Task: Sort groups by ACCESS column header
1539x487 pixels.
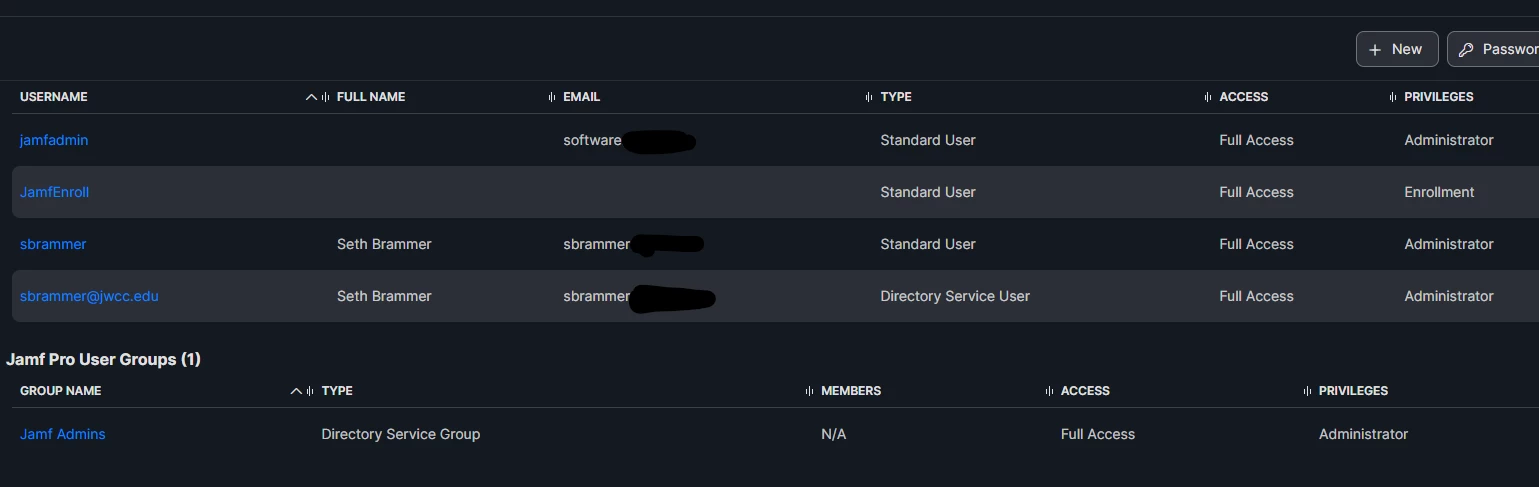Action: [x=1085, y=391]
